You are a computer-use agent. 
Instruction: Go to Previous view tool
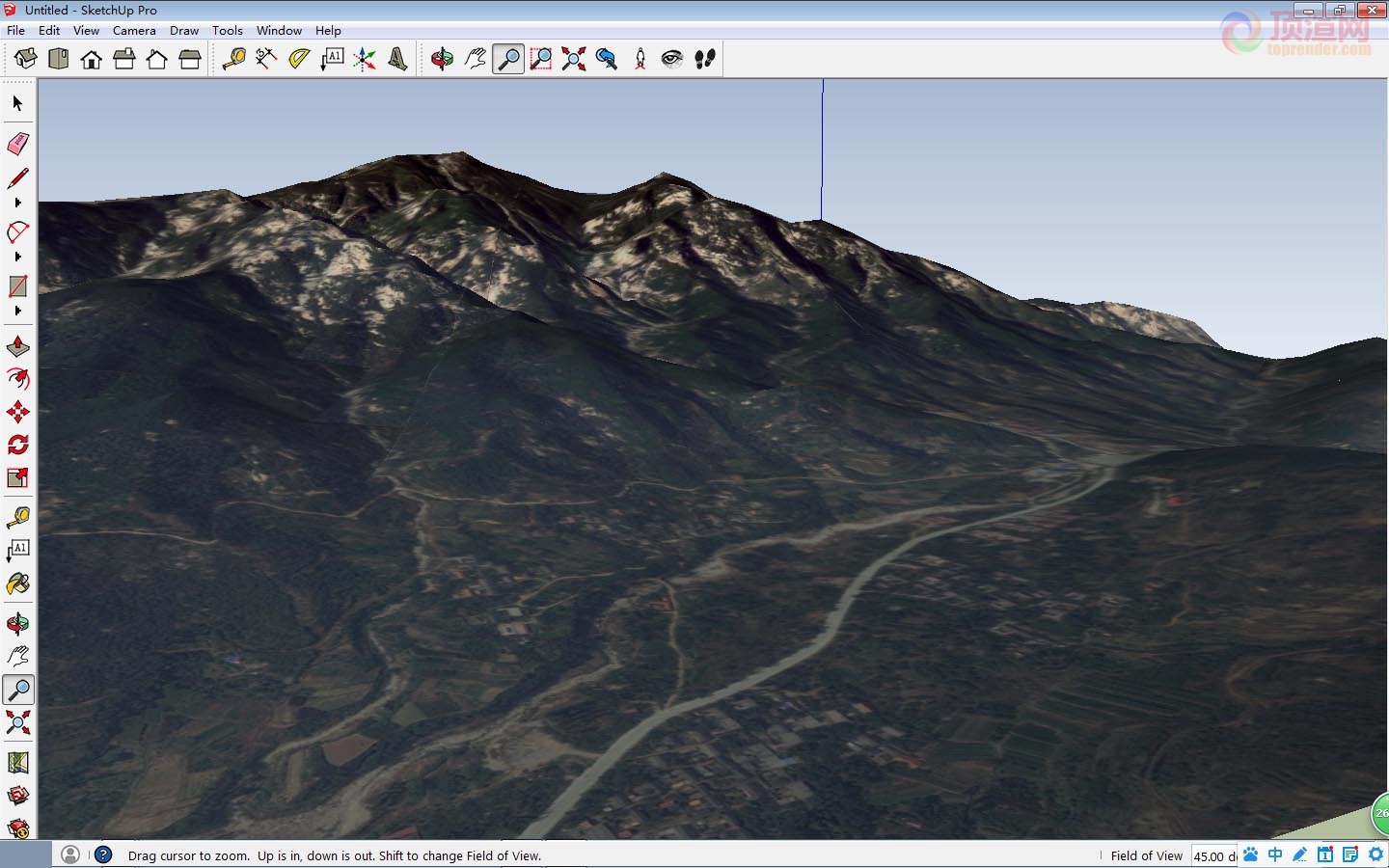point(607,59)
